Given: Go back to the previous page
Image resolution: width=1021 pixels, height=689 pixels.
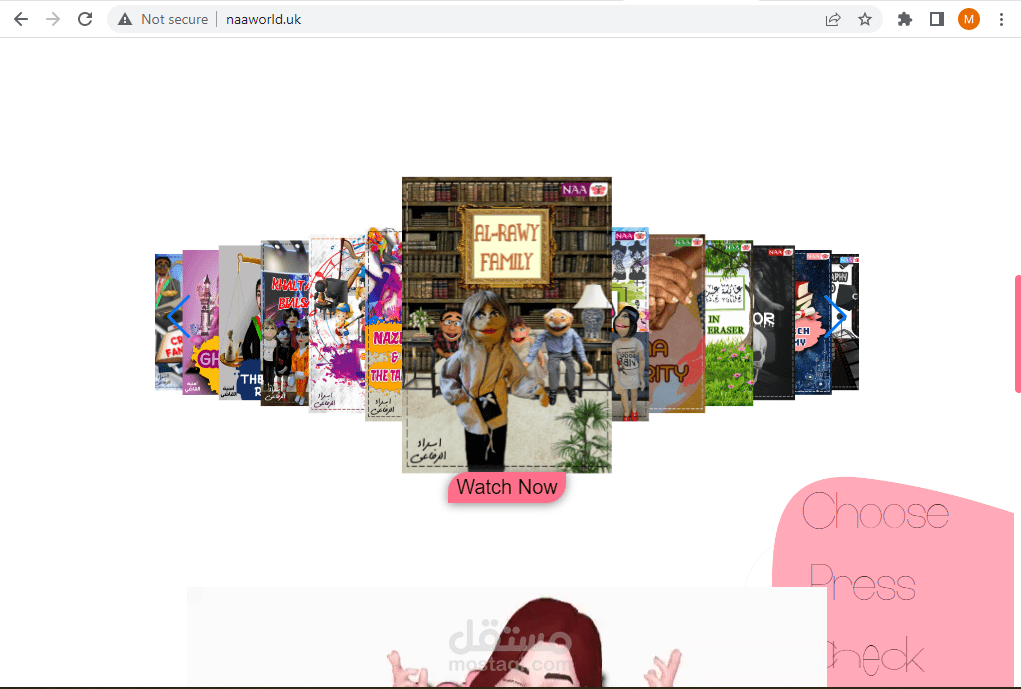Looking at the screenshot, I should pos(21,20).
